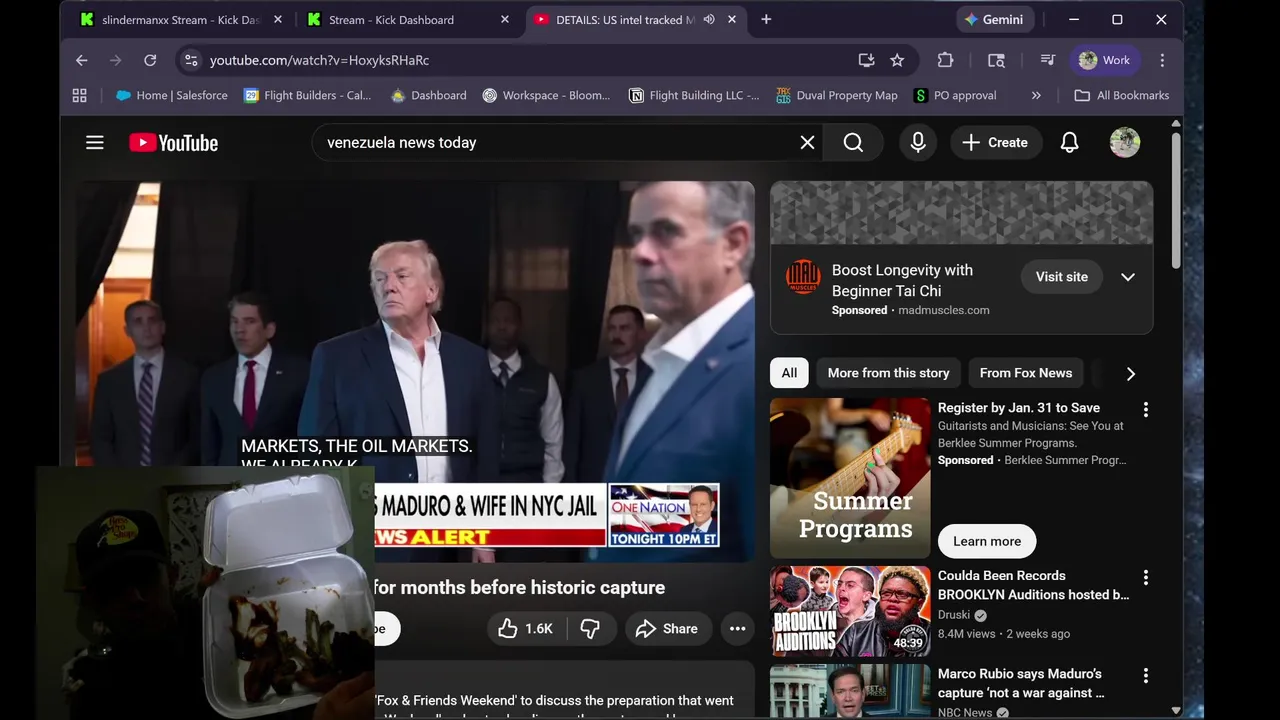The width and height of the screenshot is (1280, 720).
Task: Like the video with thumbs up
Action: [526, 628]
